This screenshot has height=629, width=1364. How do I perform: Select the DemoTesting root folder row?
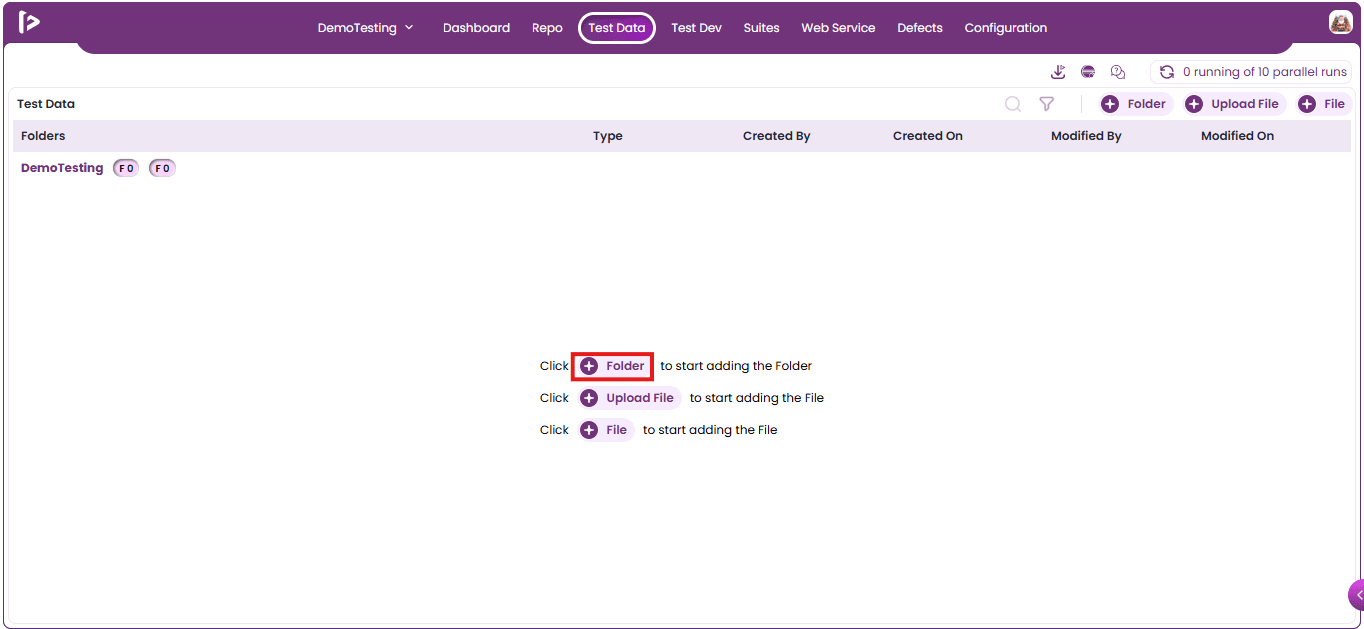682,168
